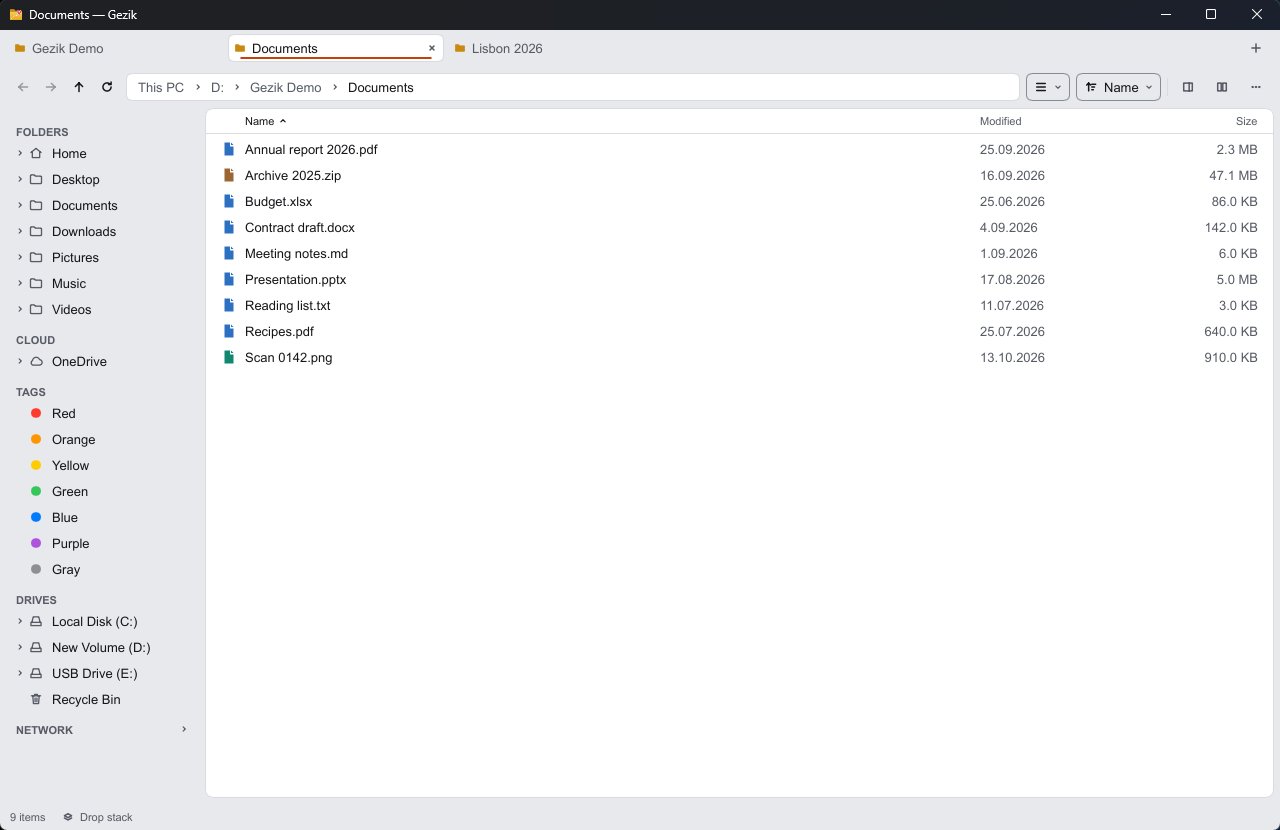Toggle the preview pane icon
Viewport: 1280px width, 830px height.
click(1188, 87)
